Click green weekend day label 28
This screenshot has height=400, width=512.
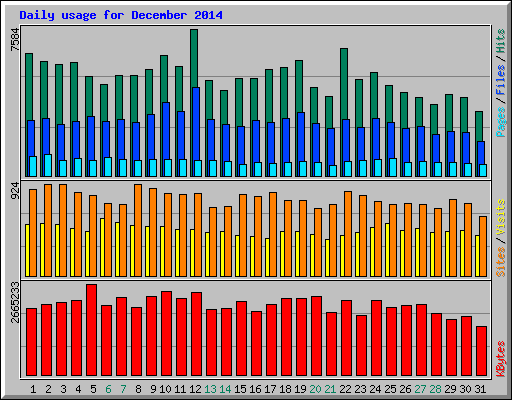point(435,389)
